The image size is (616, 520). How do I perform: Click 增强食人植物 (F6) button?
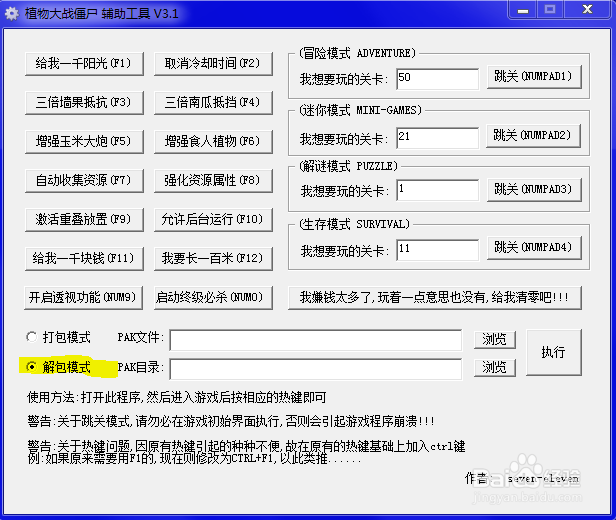click(x=213, y=141)
